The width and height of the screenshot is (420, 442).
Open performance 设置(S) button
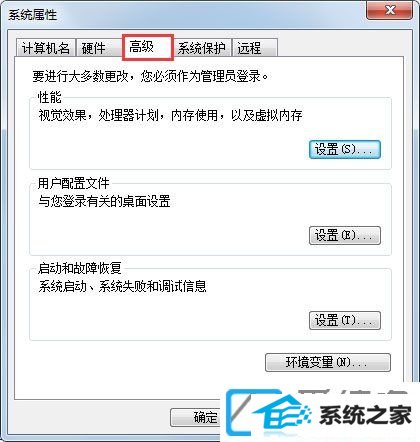pos(345,149)
